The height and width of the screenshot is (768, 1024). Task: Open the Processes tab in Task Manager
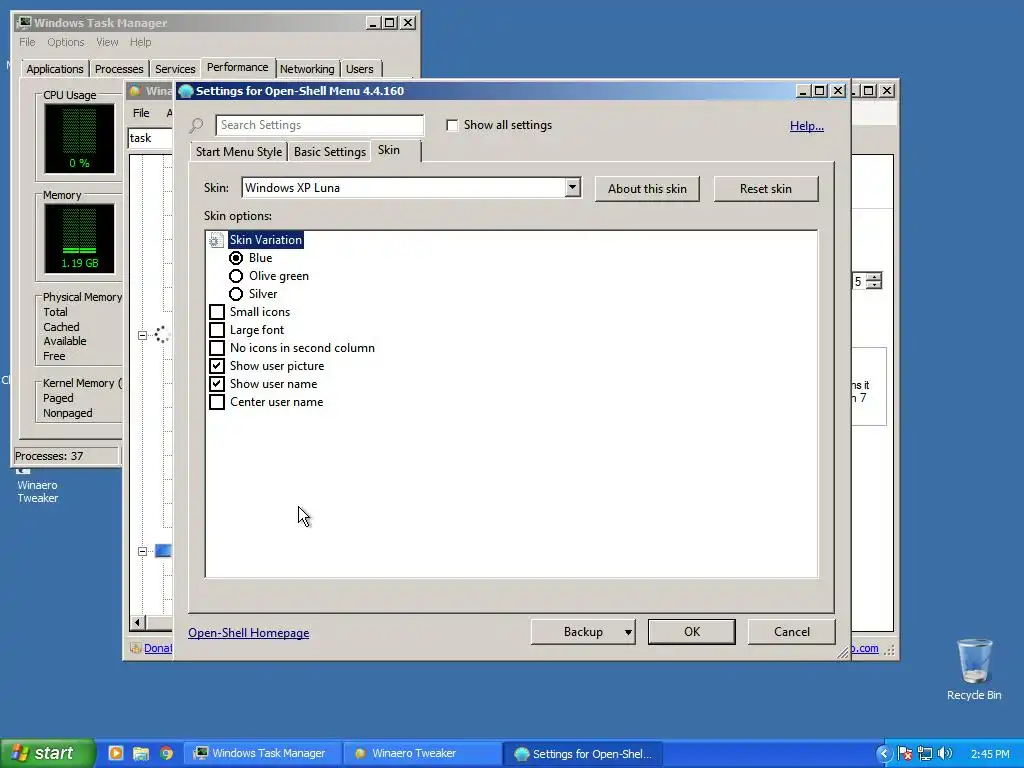pyautogui.click(x=119, y=69)
